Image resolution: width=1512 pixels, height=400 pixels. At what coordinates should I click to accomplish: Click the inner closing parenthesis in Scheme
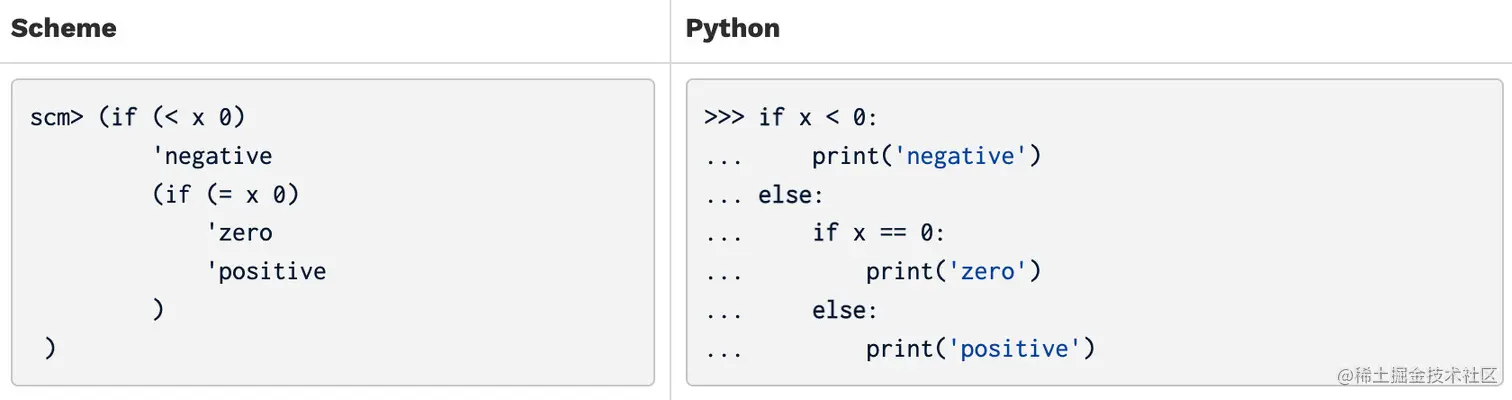158,310
